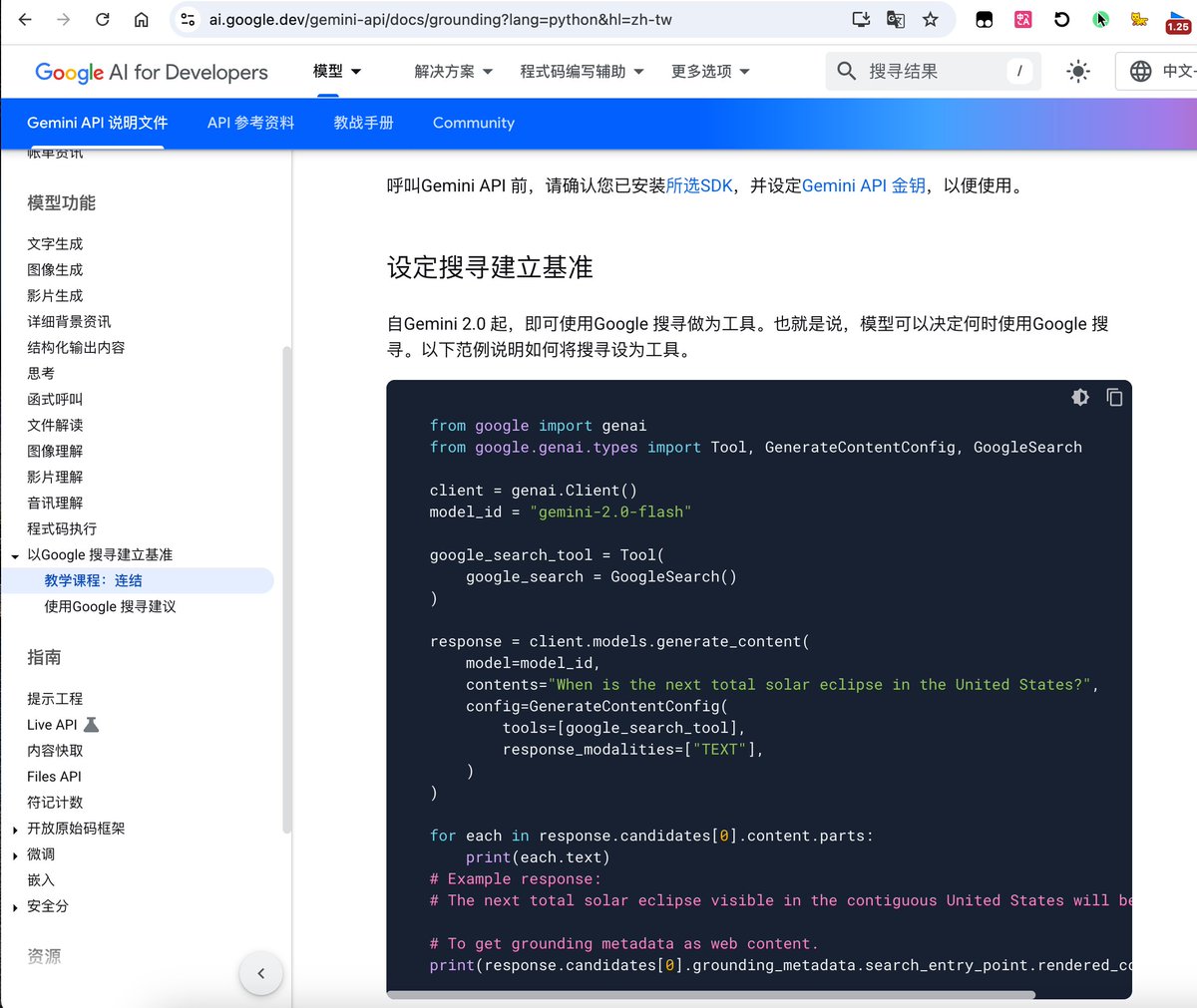Open 提示工程 in the sidebar

(x=55, y=698)
